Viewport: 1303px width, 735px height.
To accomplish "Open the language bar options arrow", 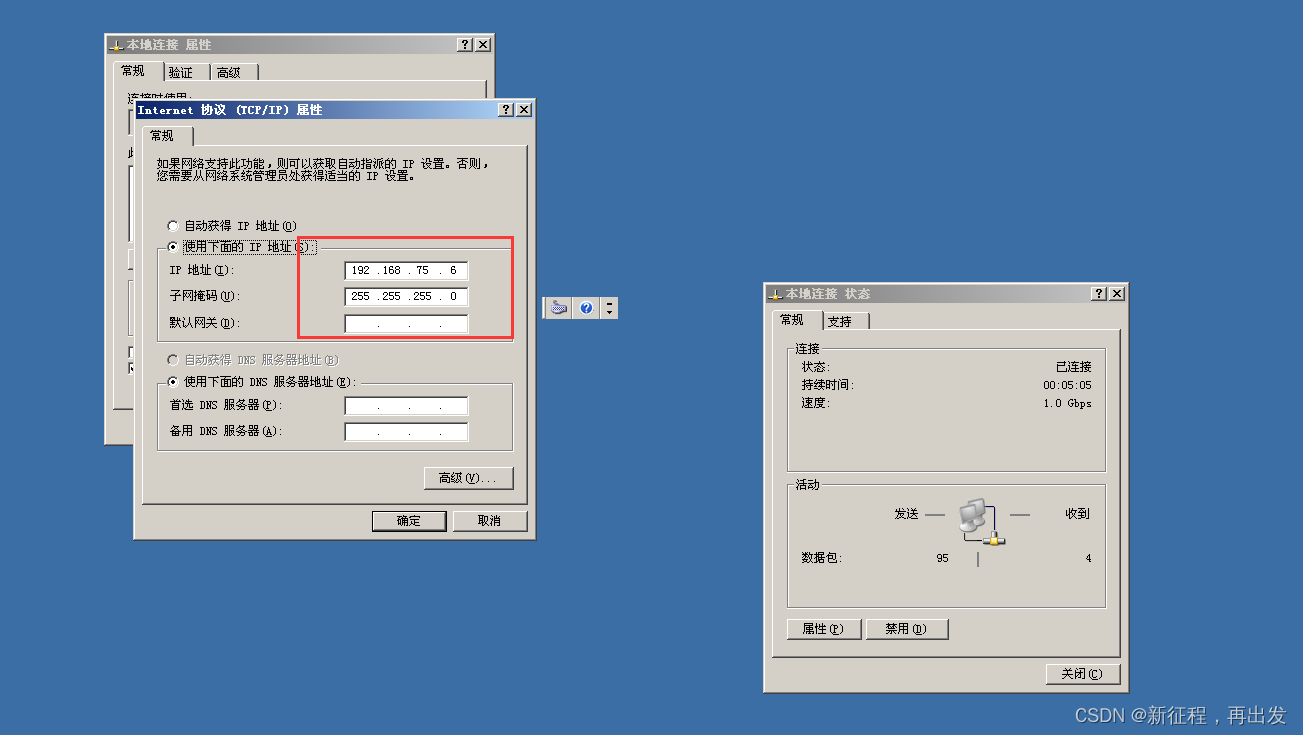I will pyautogui.click(x=609, y=313).
